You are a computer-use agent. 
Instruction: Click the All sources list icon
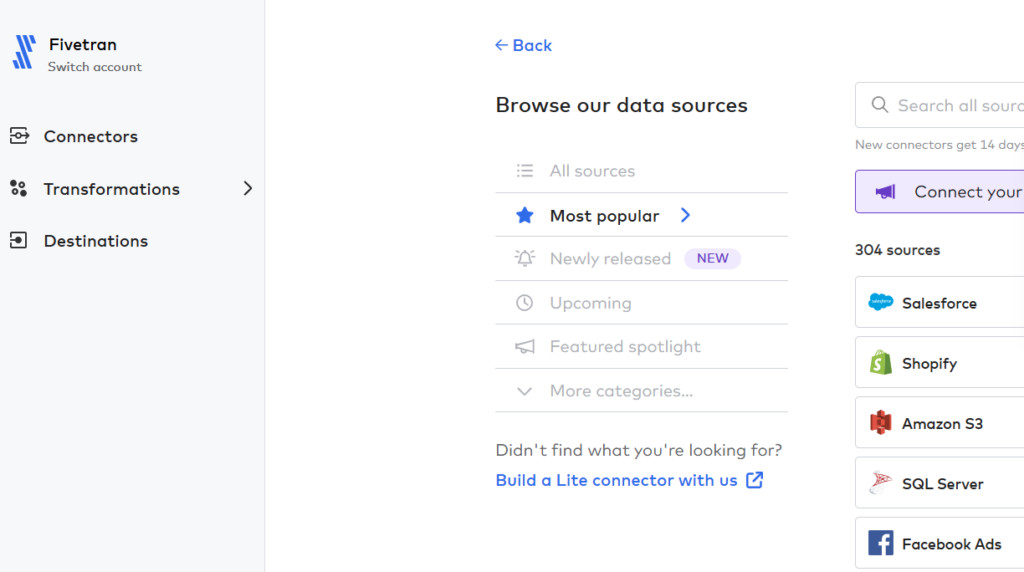click(524, 171)
